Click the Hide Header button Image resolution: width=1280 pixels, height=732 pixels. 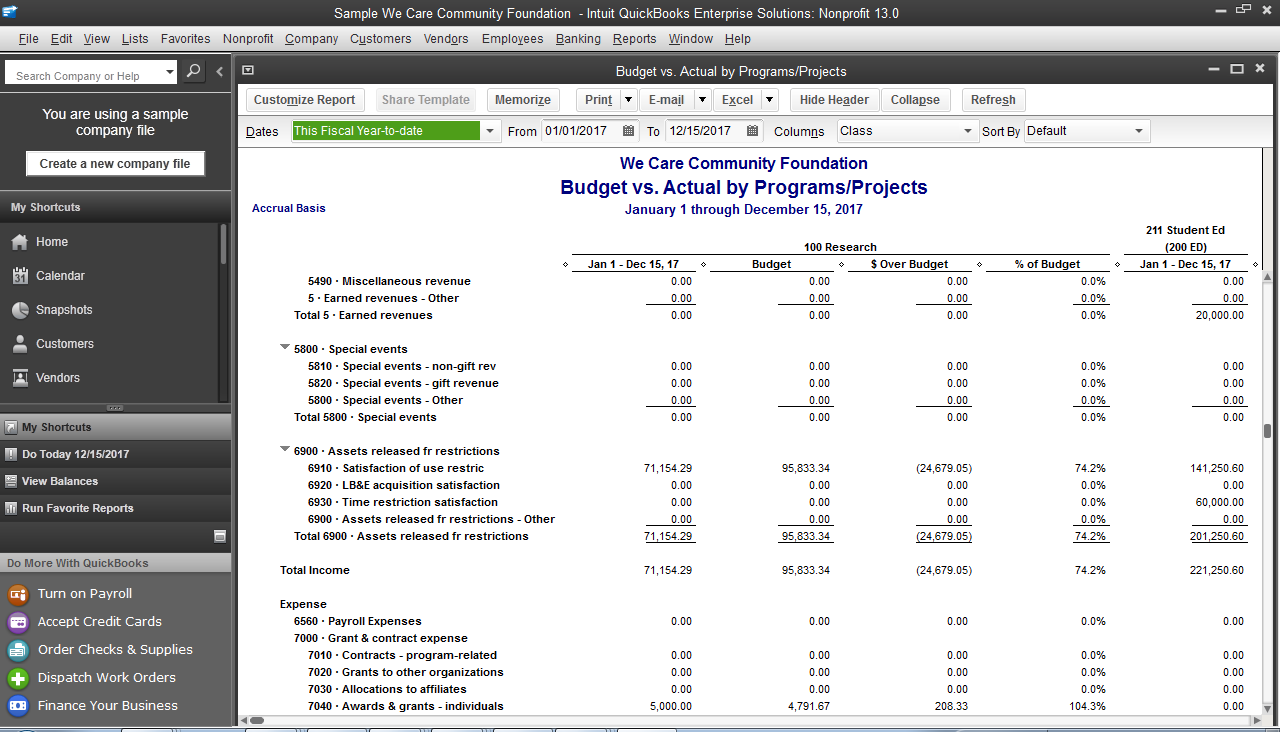click(834, 100)
